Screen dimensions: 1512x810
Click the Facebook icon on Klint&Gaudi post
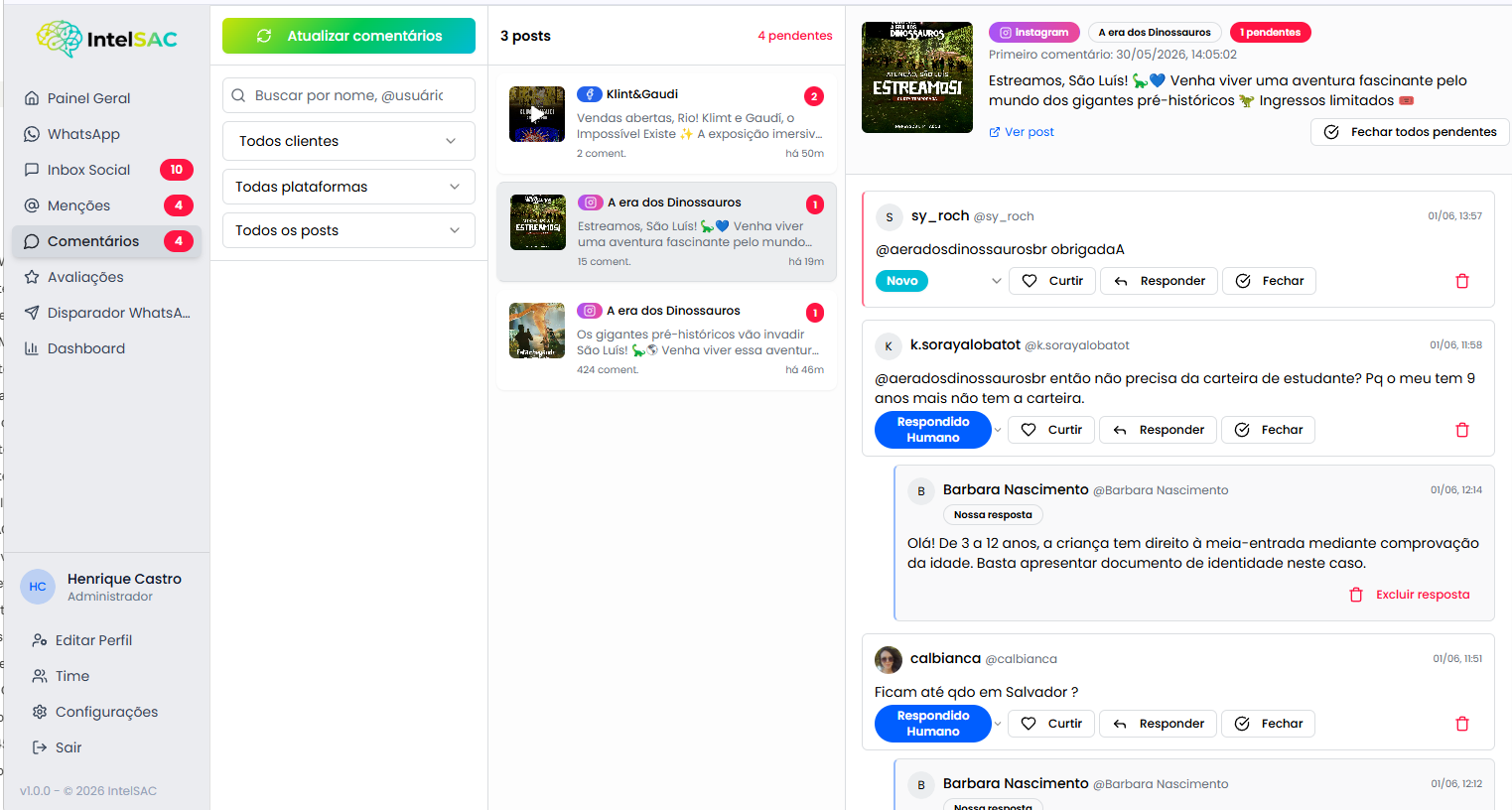coord(590,94)
